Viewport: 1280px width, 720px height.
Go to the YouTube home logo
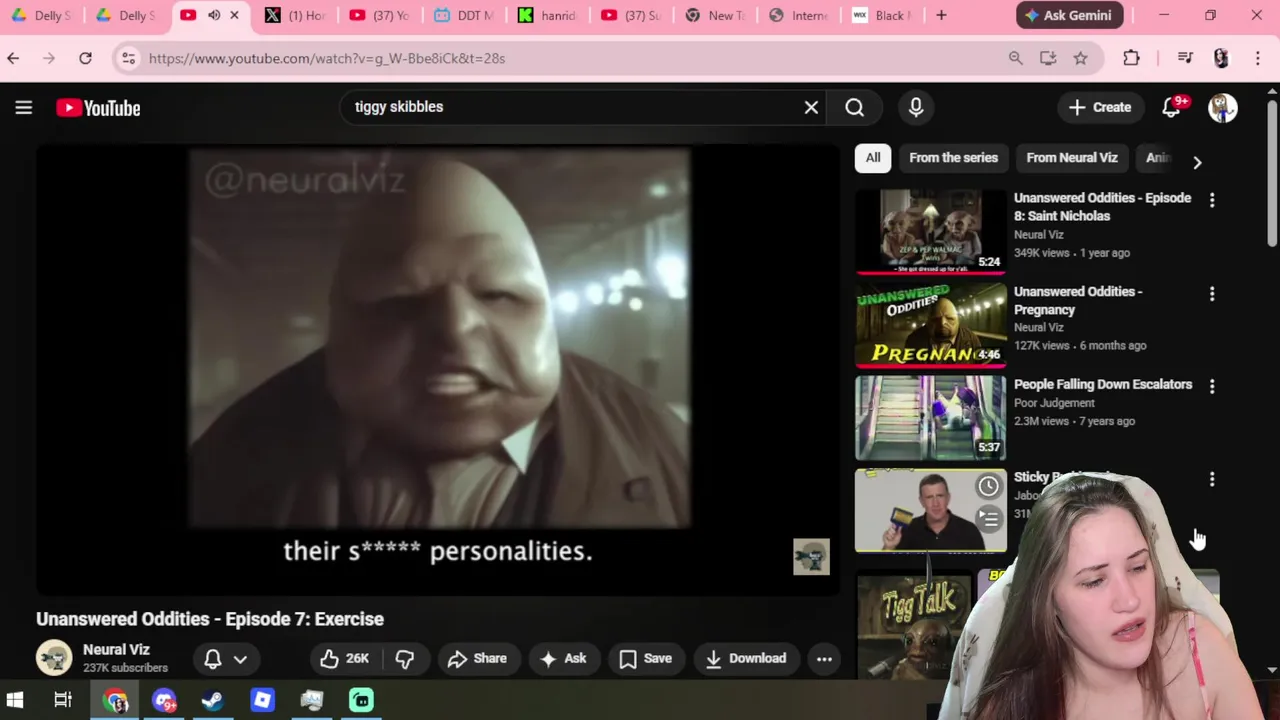point(98,108)
